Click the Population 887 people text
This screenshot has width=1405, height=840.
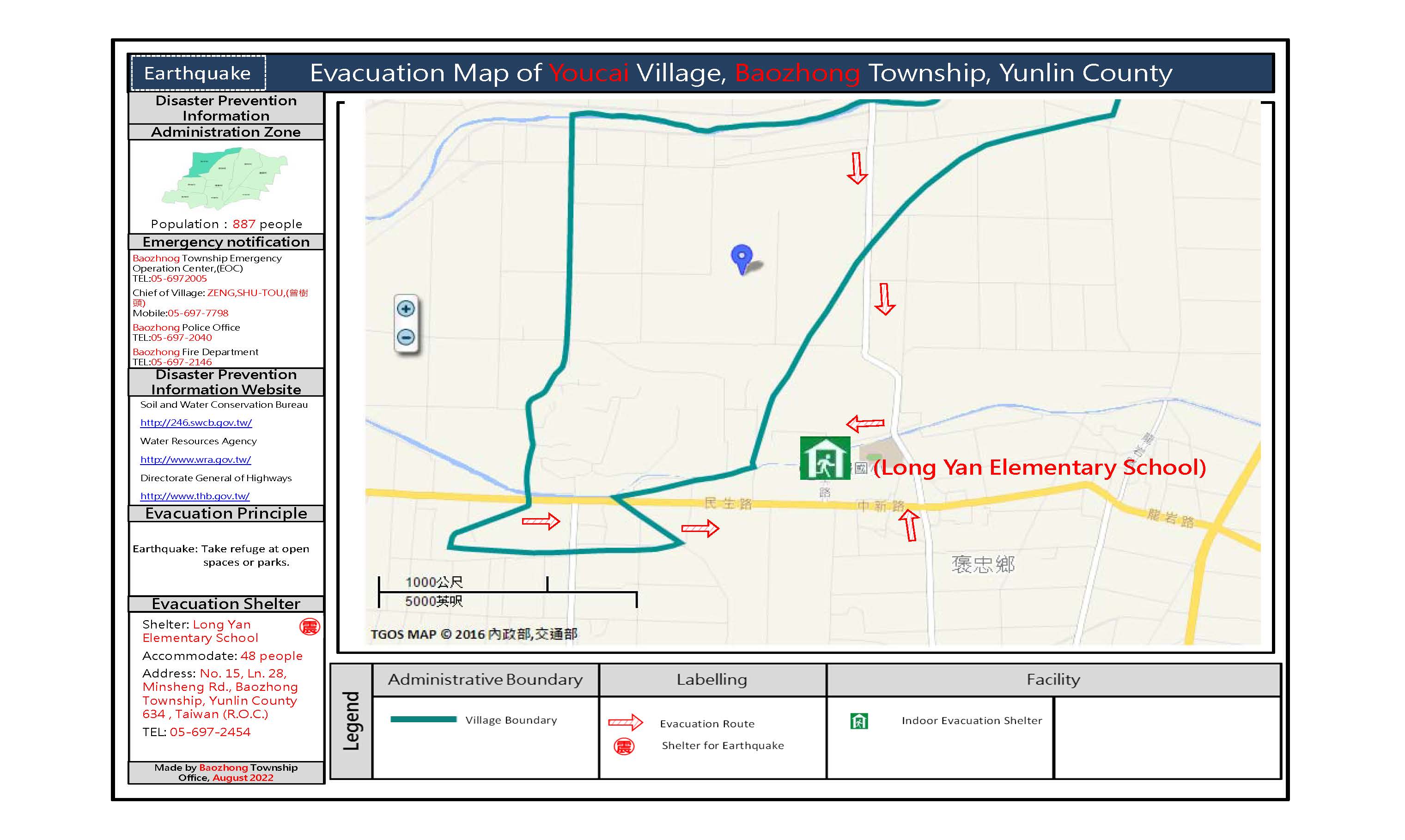pyautogui.click(x=226, y=224)
